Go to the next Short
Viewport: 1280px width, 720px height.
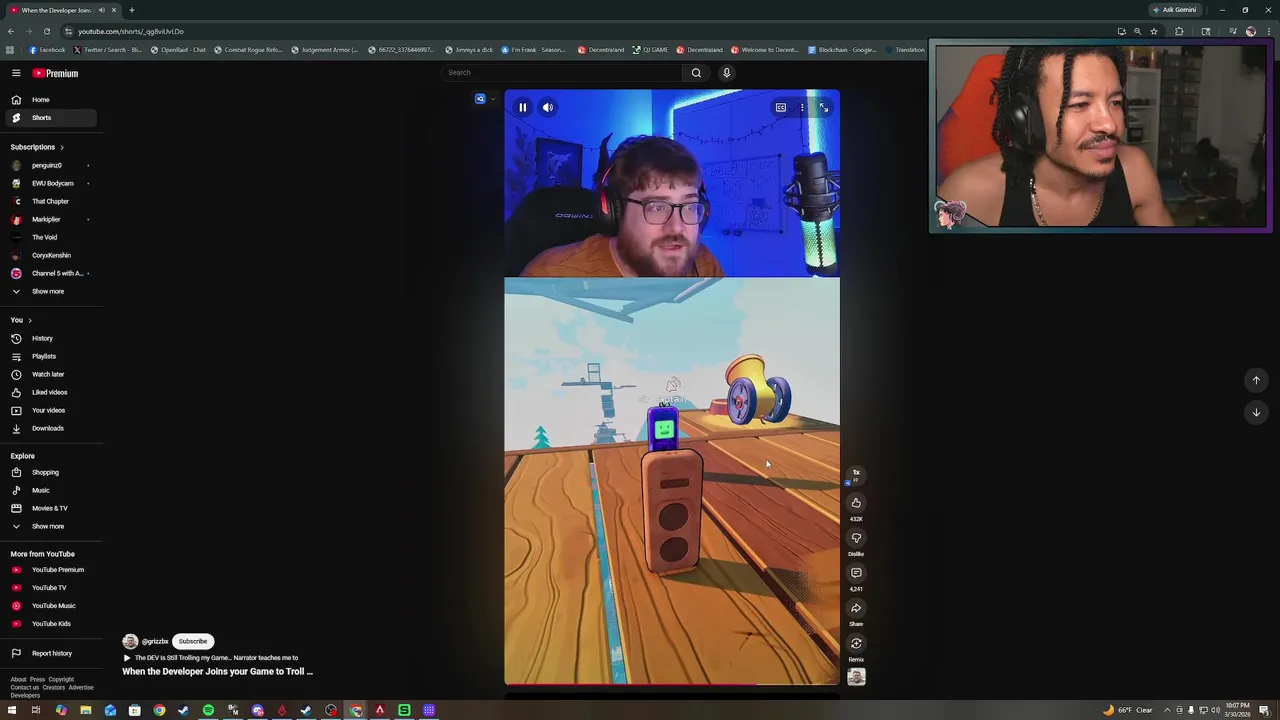click(x=1256, y=412)
